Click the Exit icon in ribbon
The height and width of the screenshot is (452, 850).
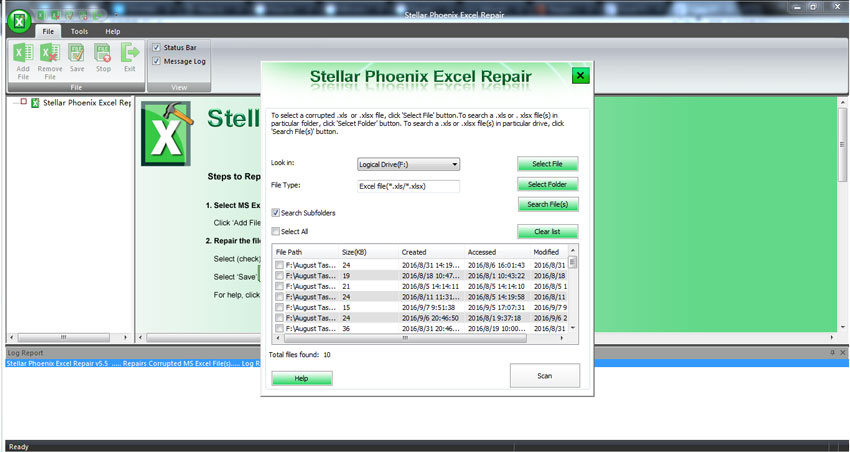tap(130, 56)
